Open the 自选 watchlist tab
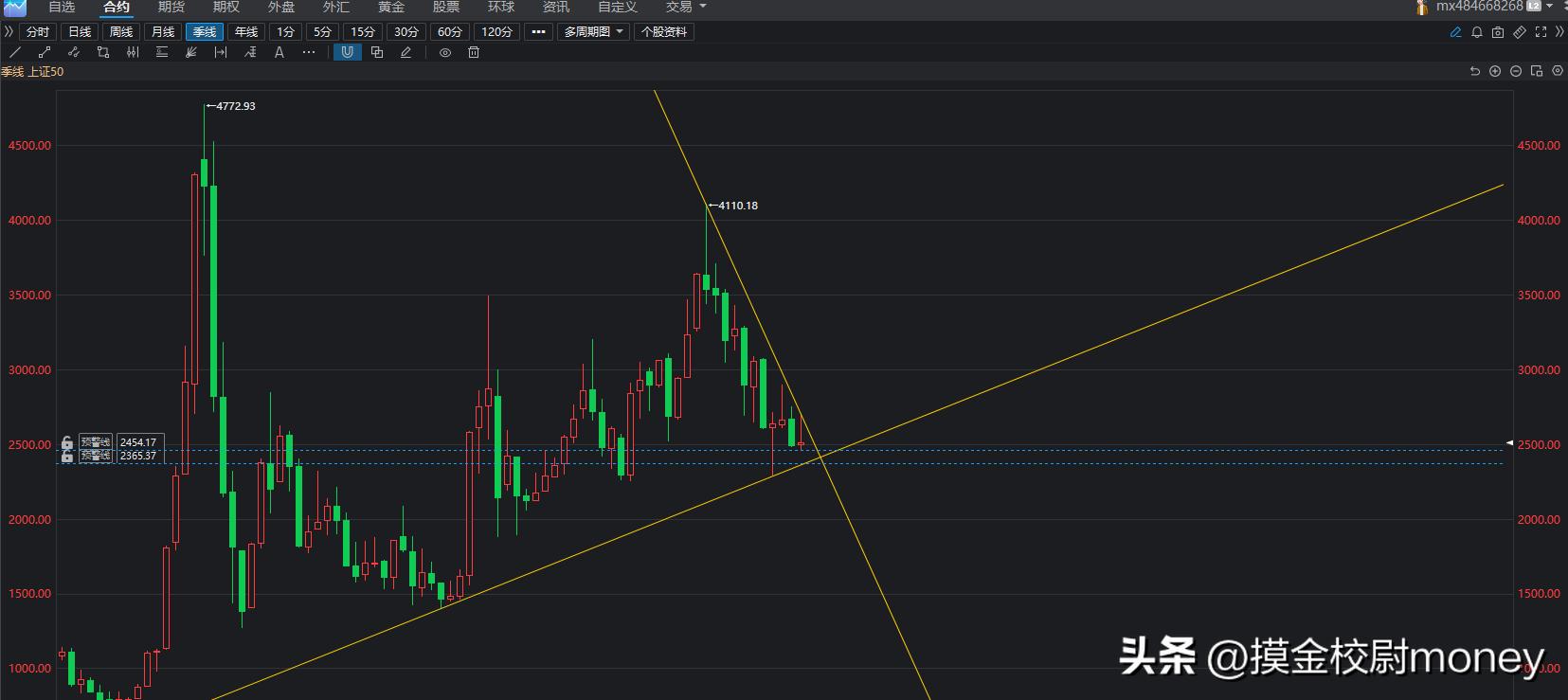This screenshot has width=1568, height=700. point(63,7)
